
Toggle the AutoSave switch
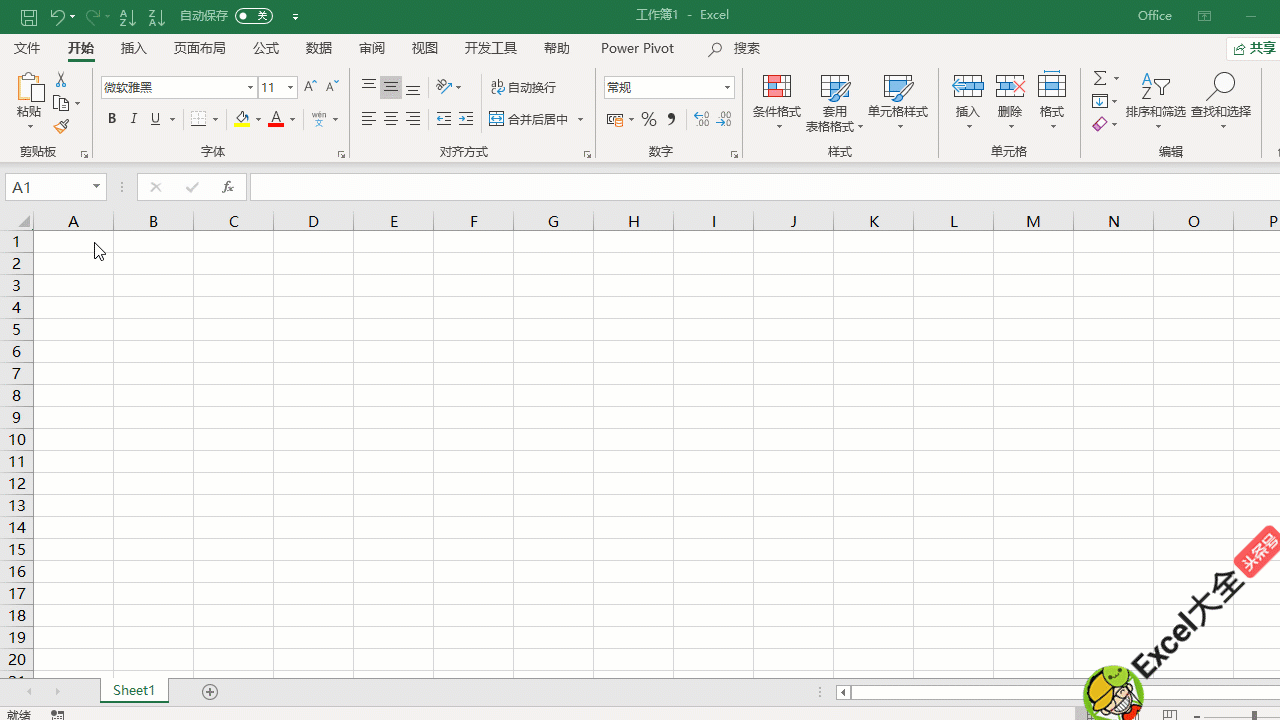(254, 16)
